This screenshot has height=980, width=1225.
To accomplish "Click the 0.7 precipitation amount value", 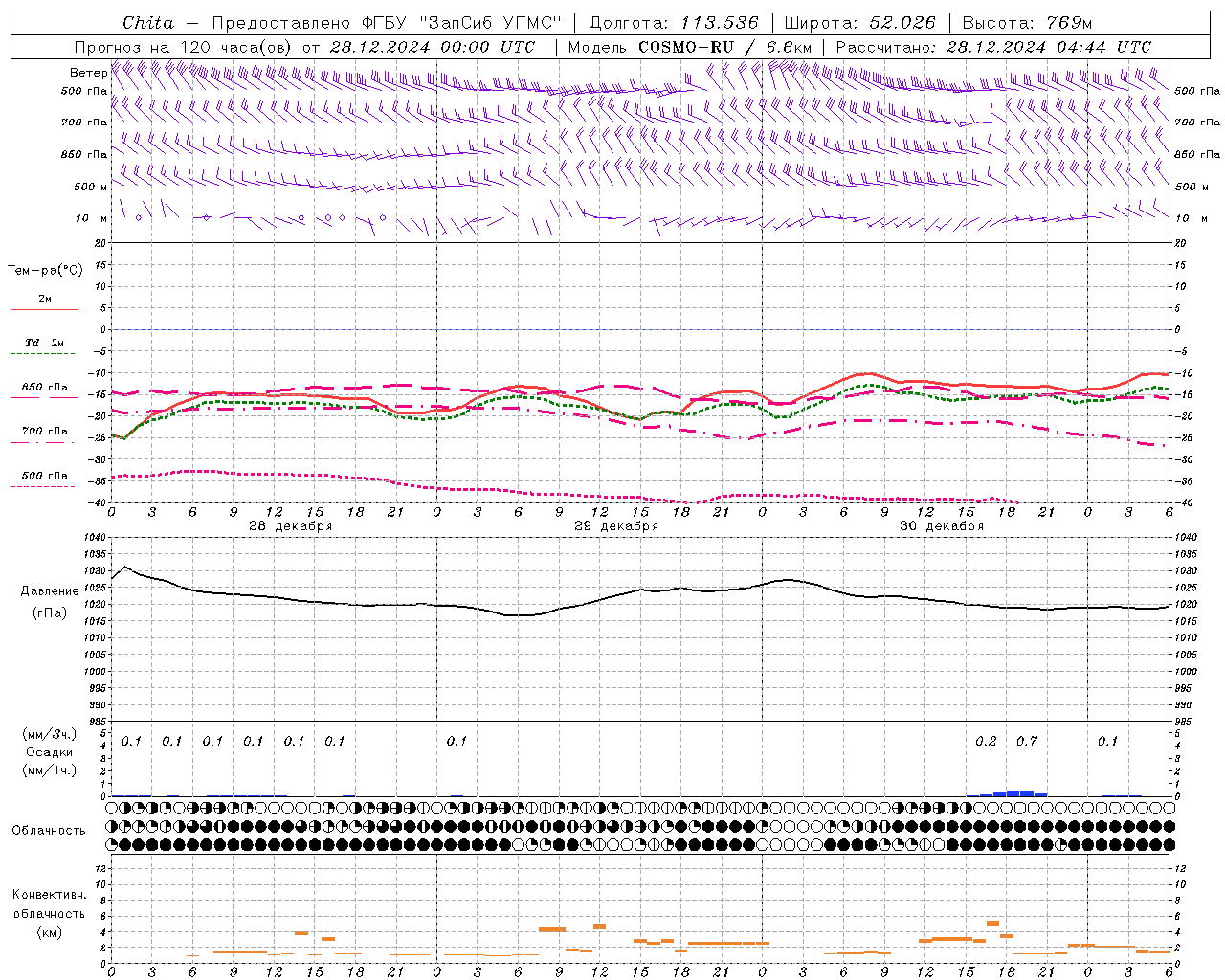I will (1027, 741).
